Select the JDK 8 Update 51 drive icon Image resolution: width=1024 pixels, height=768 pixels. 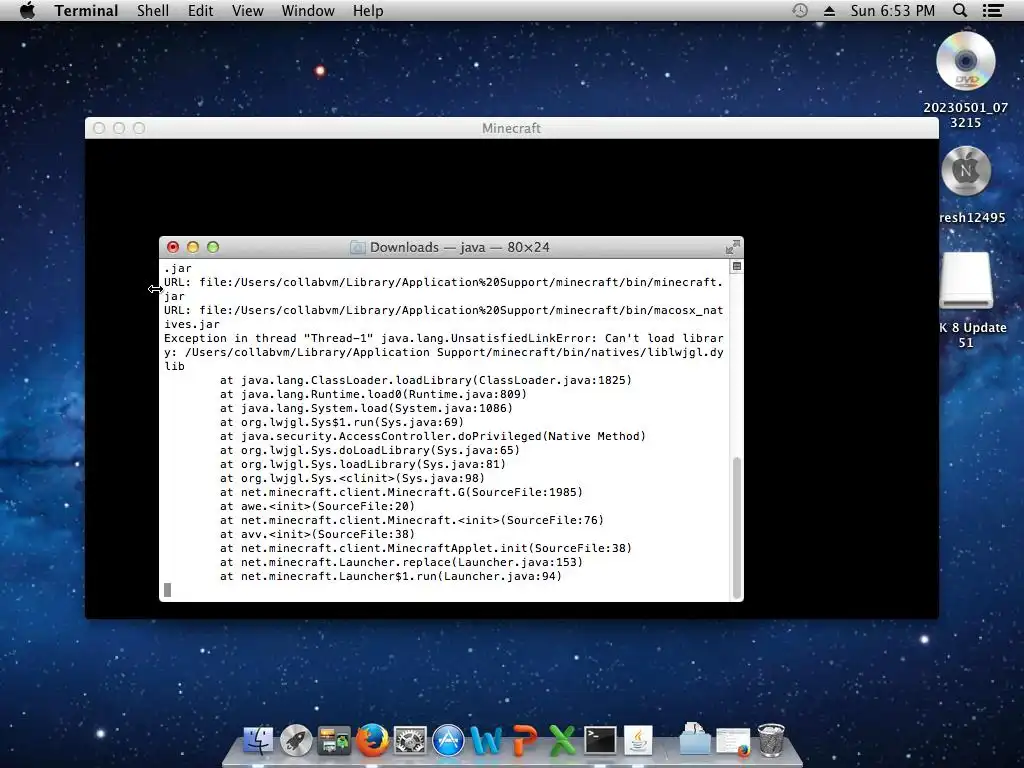966,281
